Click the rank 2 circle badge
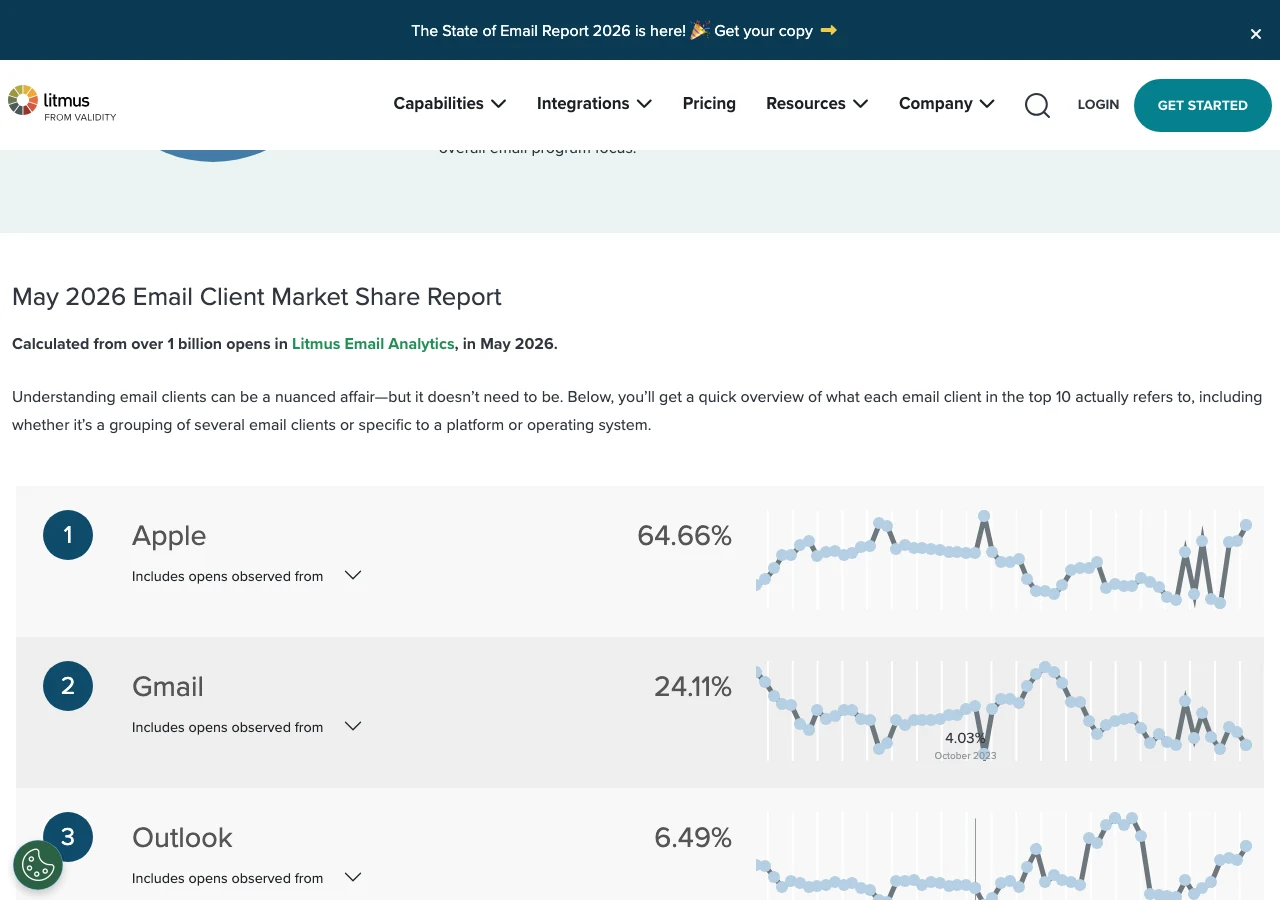The width and height of the screenshot is (1280, 900). tap(68, 686)
